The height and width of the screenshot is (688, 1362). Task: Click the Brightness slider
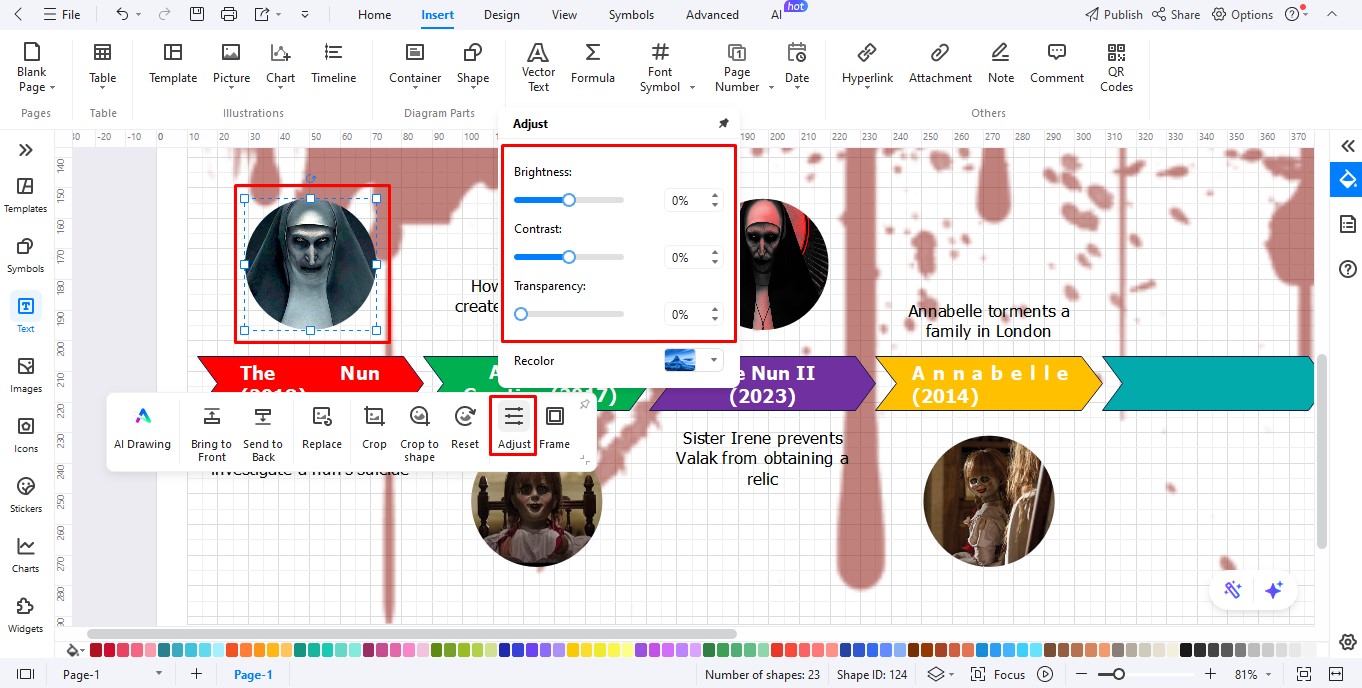pyautogui.click(x=568, y=200)
